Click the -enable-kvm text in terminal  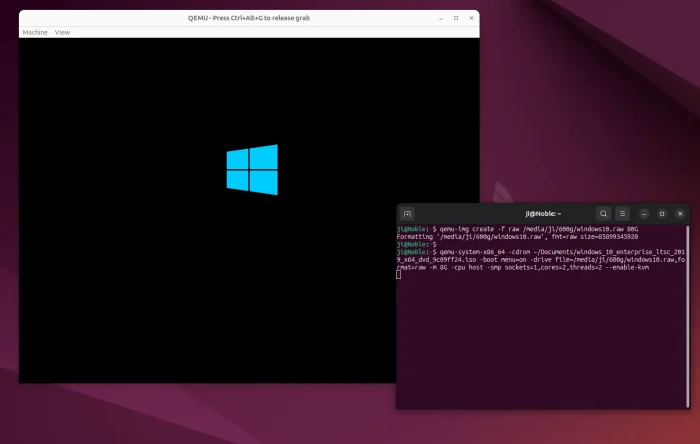tap(628, 267)
